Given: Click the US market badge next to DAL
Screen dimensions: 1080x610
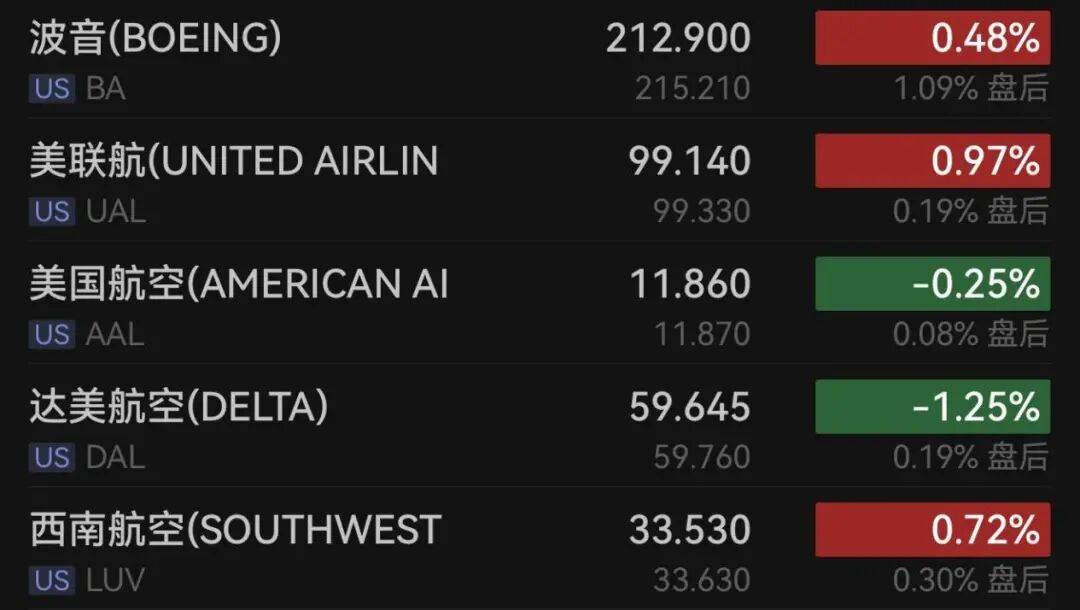Looking at the screenshot, I should coord(52,457).
